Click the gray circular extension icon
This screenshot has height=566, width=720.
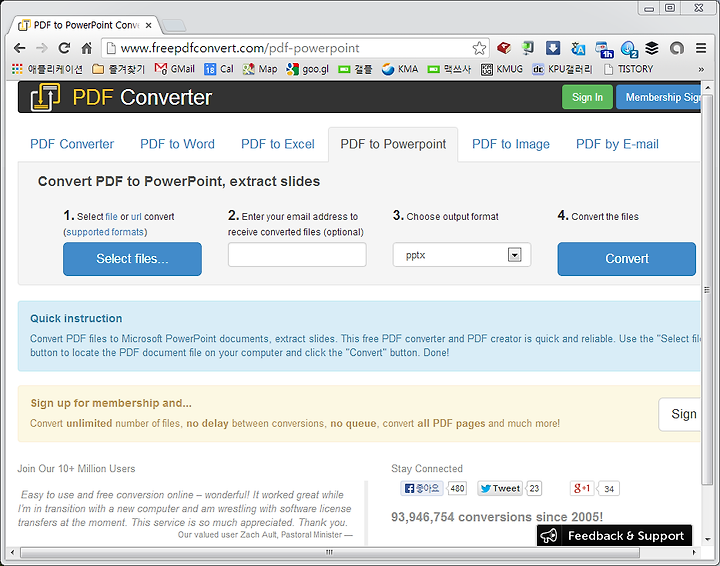[x=677, y=48]
